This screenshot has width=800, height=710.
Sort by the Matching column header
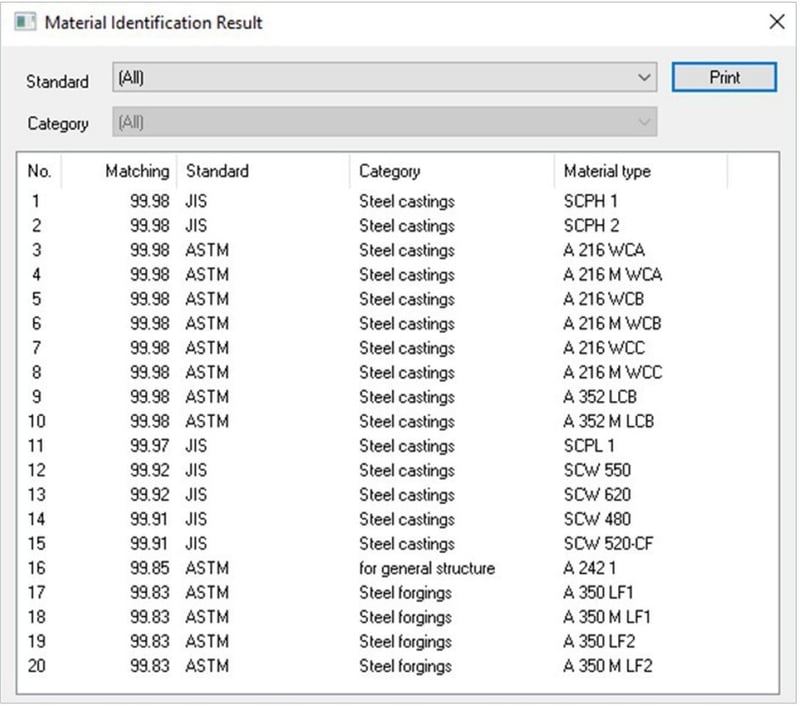click(x=120, y=171)
